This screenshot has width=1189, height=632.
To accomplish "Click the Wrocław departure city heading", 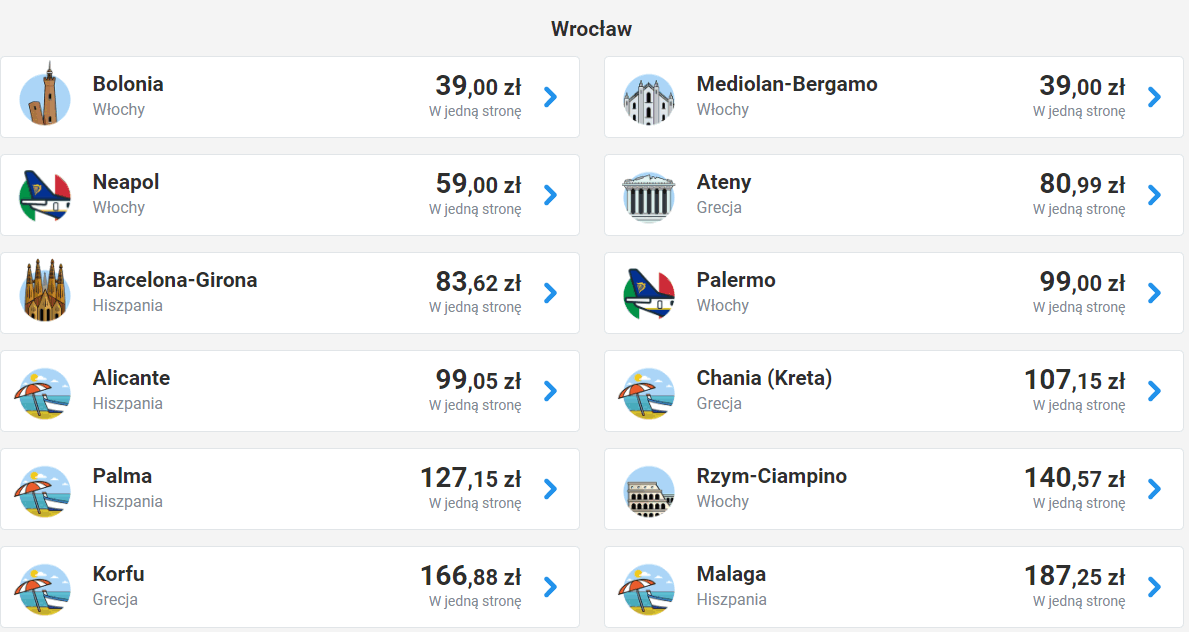I will (591, 29).
